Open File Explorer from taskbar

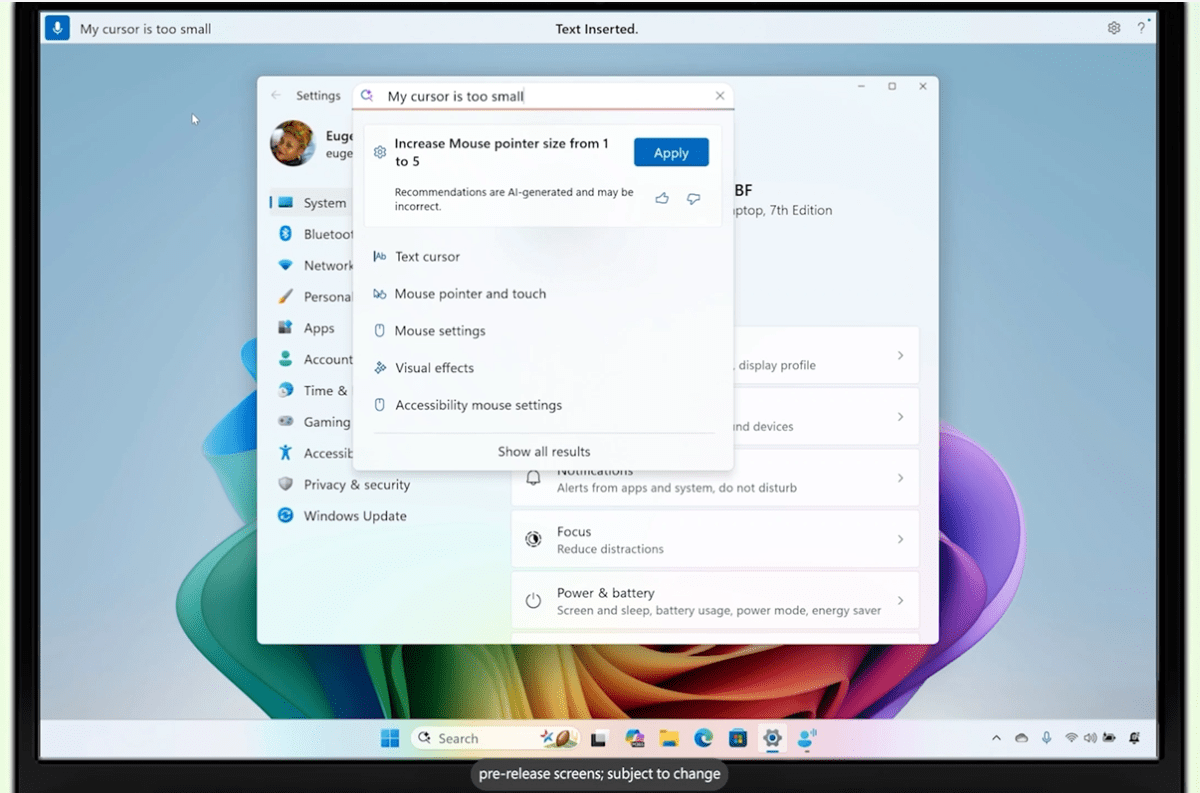(669, 738)
